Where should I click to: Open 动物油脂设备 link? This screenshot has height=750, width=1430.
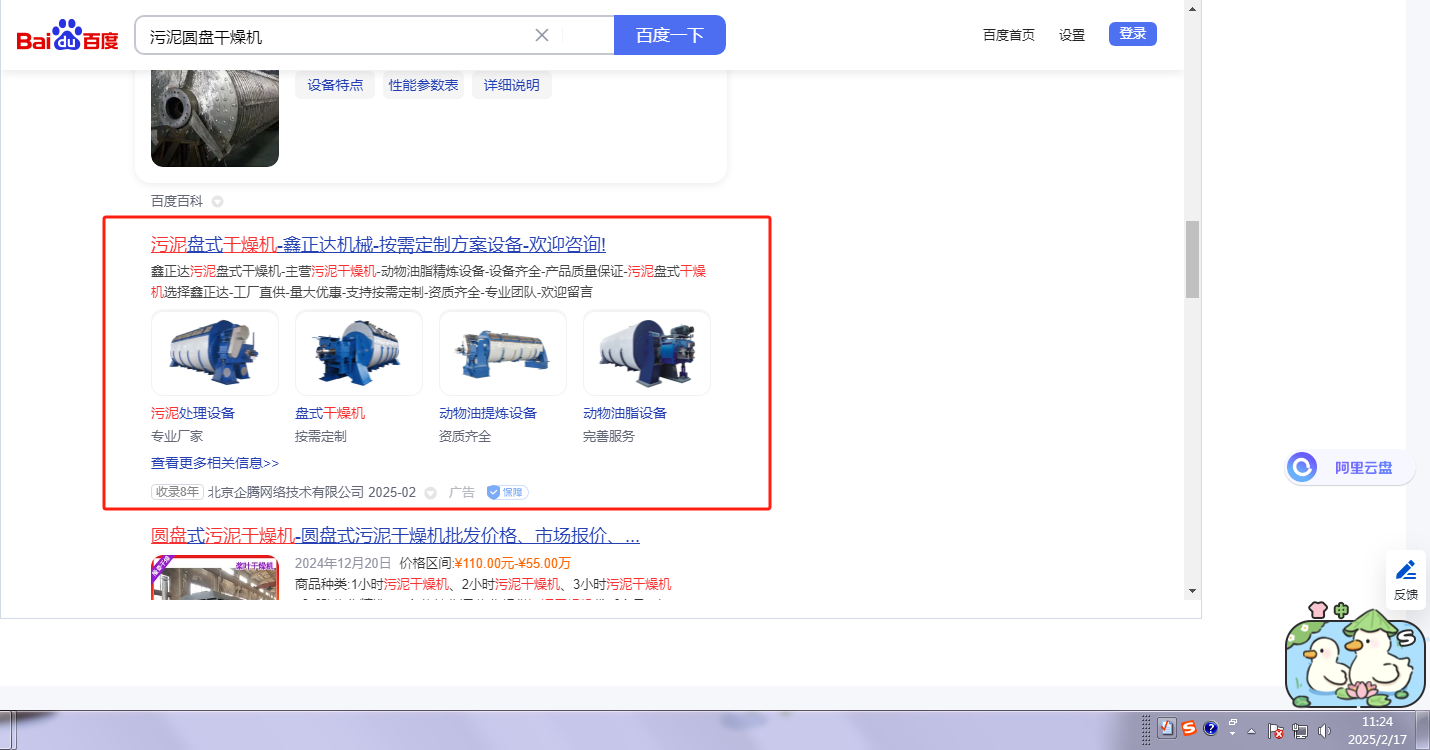click(x=625, y=413)
